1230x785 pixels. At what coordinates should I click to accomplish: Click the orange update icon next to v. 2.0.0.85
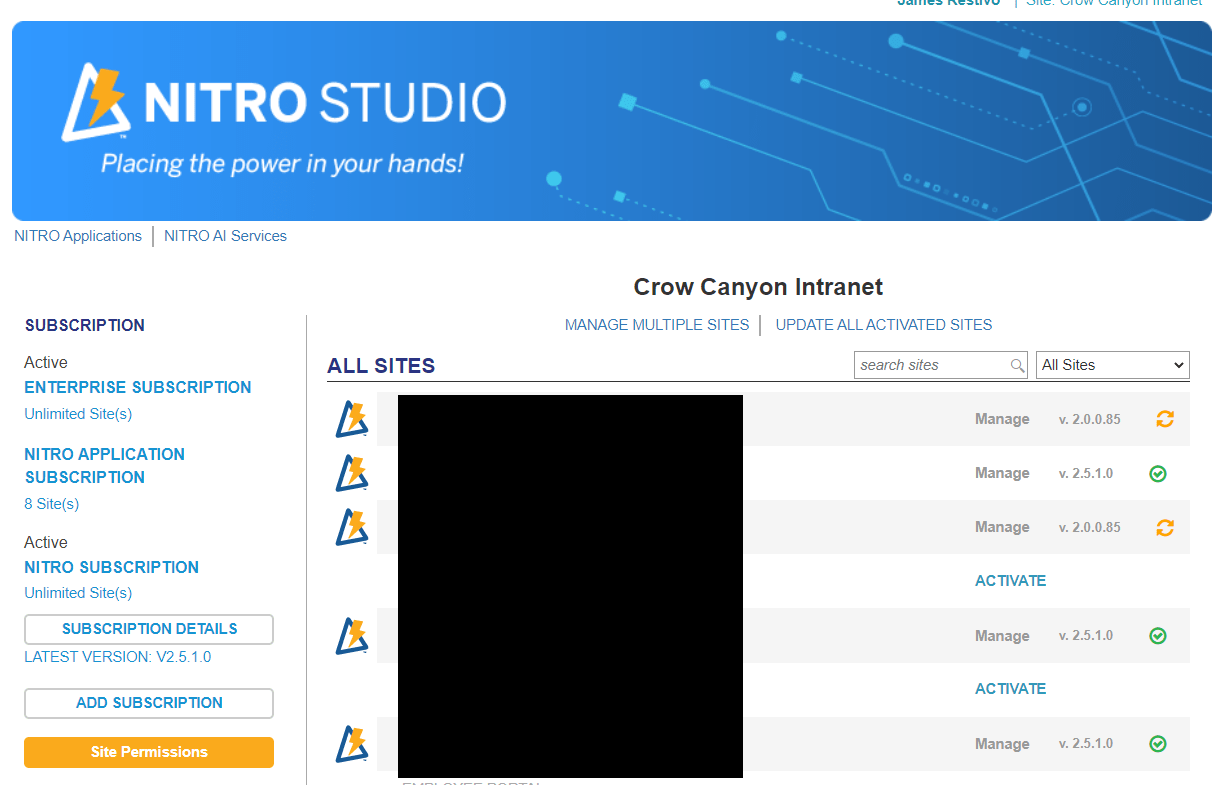pyautogui.click(x=1165, y=419)
